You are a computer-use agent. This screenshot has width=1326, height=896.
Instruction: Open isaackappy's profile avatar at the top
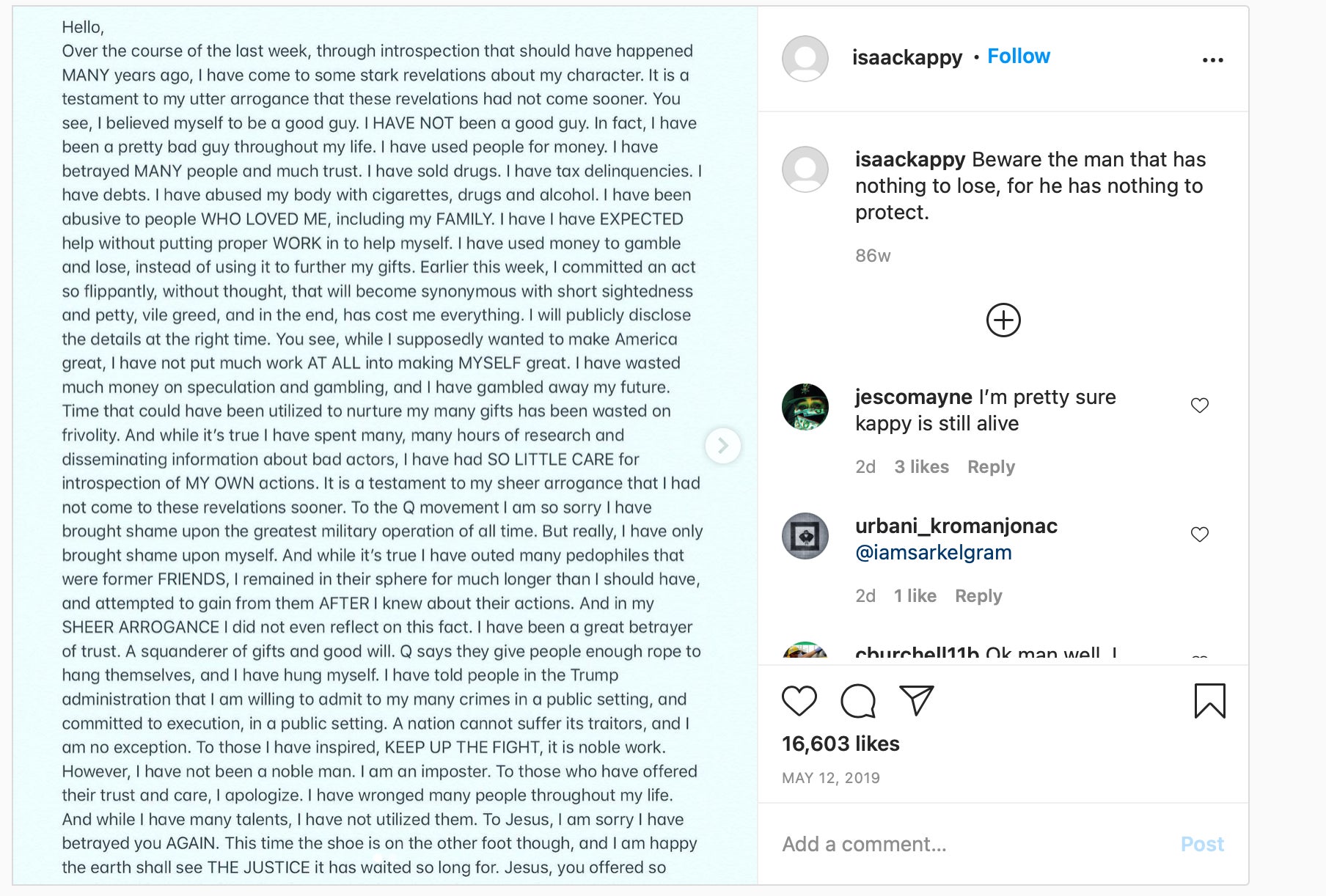pos(805,59)
